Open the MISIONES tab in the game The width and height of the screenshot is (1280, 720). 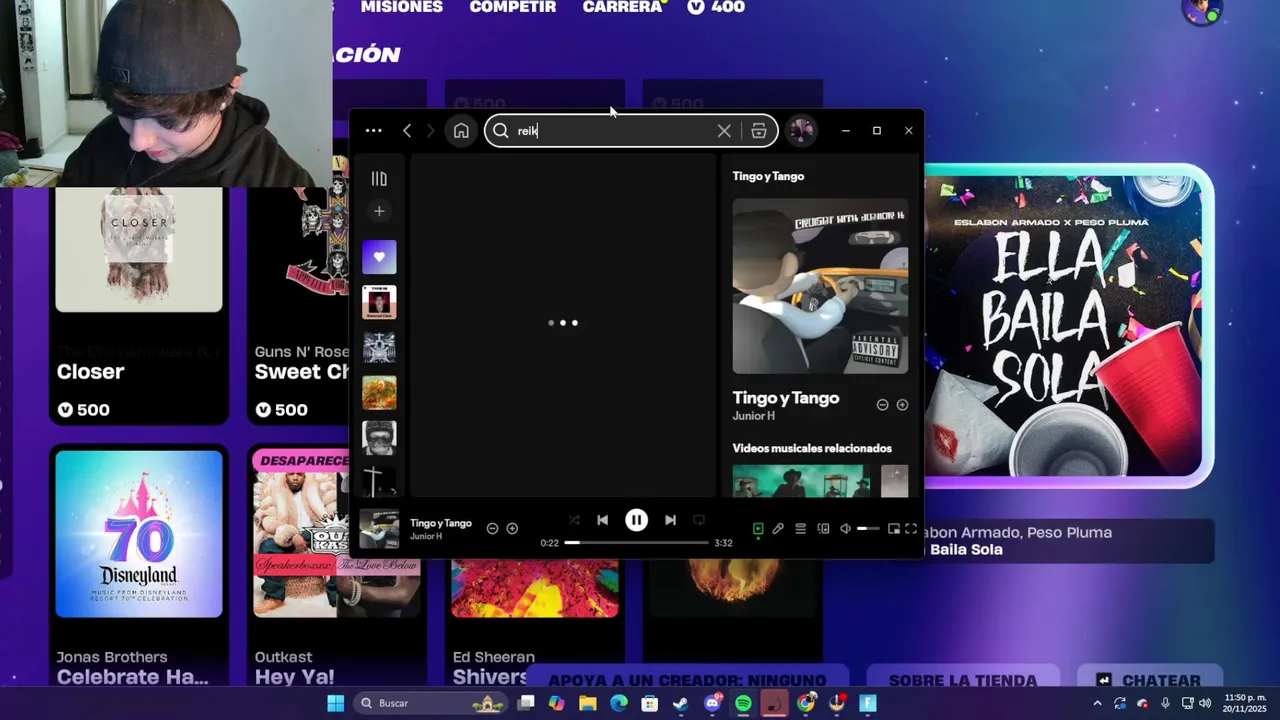402,7
